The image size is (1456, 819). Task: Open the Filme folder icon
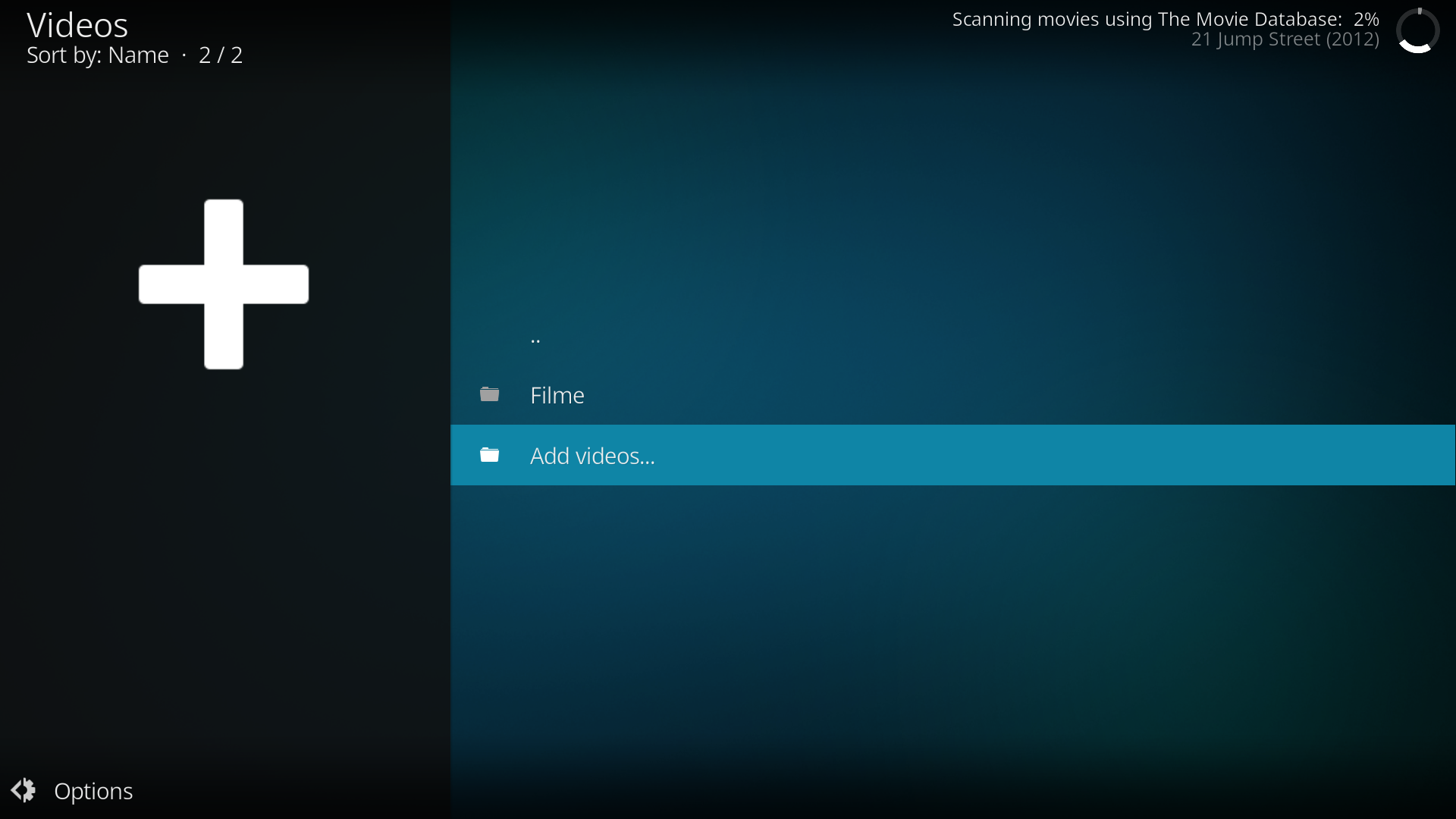pos(490,394)
